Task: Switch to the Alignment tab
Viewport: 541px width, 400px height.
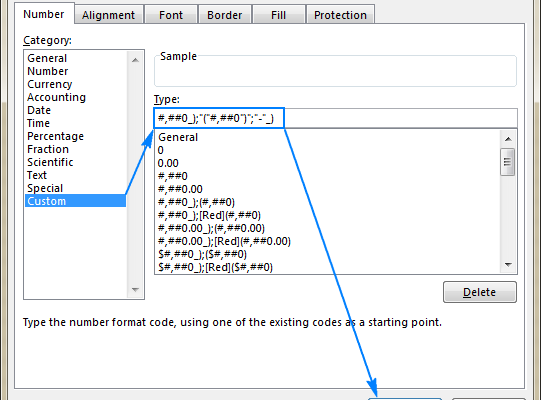Action: point(108,15)
